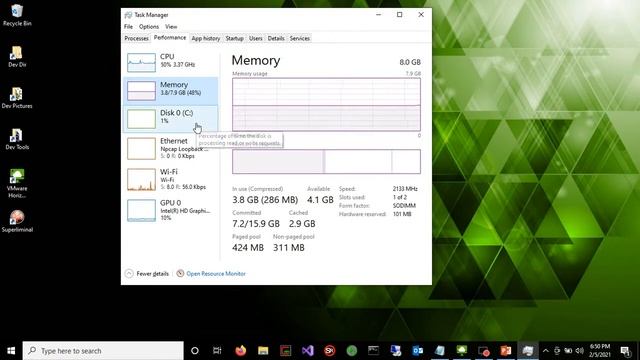
Task: Open the Windows Start menu
Action: (x=11, y=351)
